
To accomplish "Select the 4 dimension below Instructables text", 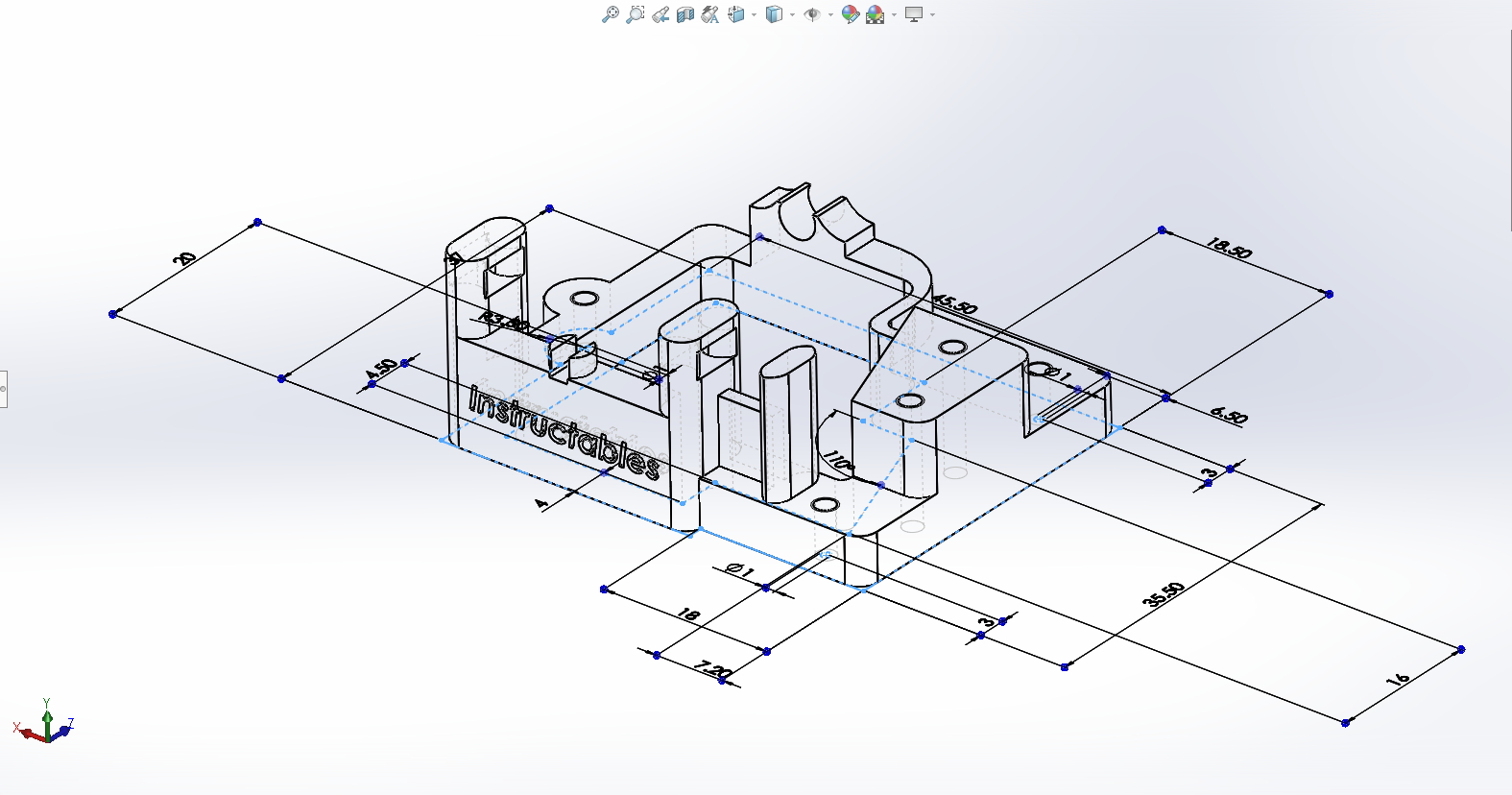I will pos(541,503).
